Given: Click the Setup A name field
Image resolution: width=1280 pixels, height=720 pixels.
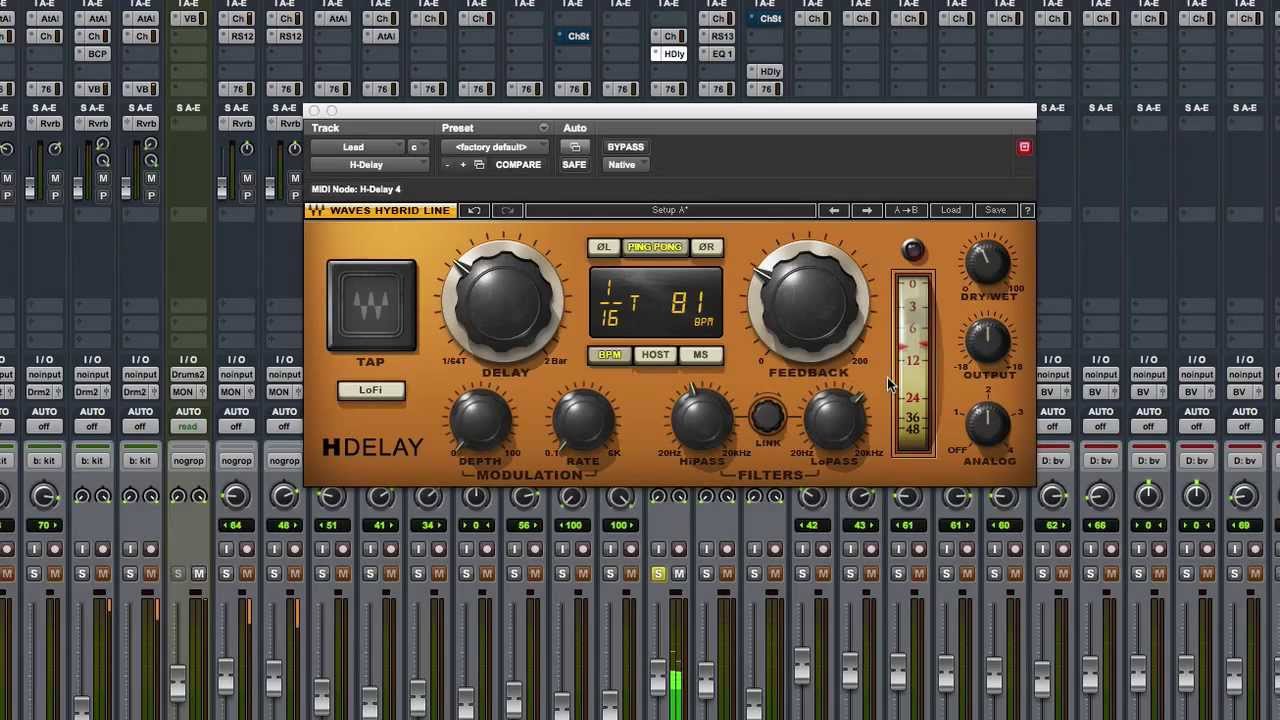Looking at the screenshot, I should pyautogui.click(x=670, y=210).
